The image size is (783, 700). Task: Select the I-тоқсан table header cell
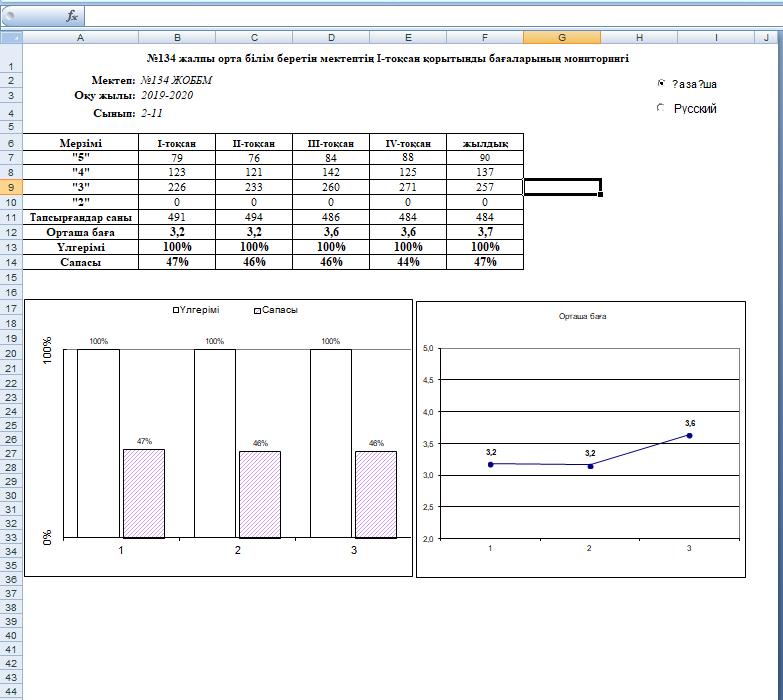[177, 143]
